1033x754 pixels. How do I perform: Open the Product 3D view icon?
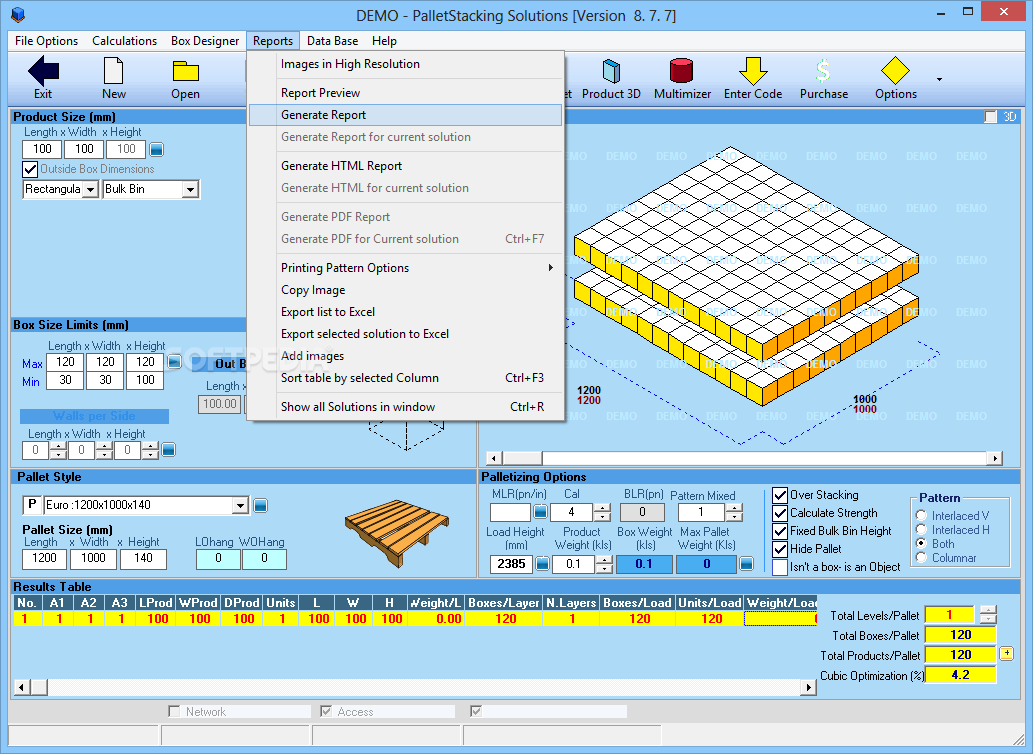(611, 71)
